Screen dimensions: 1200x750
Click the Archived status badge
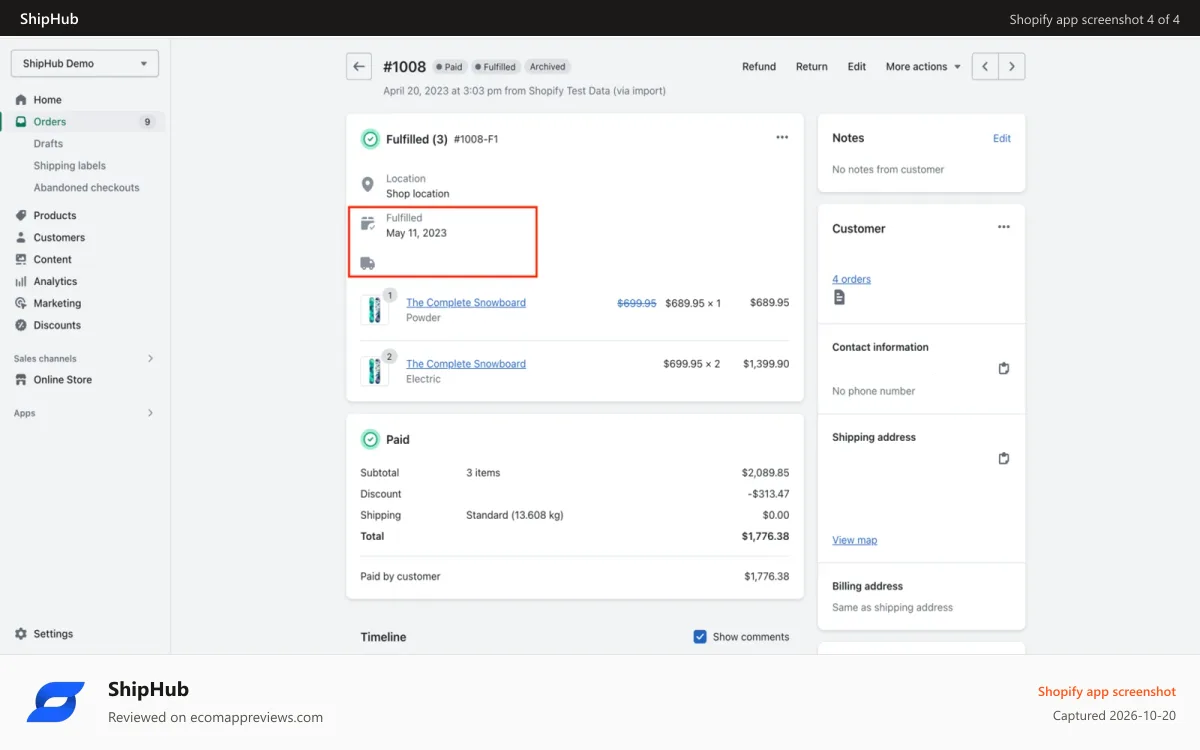pos(547,67)
